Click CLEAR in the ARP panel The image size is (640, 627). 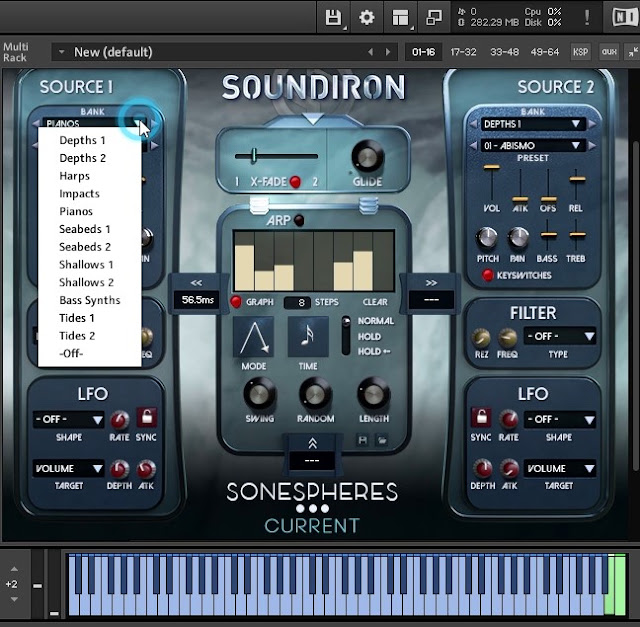click(x=375, y=302)
